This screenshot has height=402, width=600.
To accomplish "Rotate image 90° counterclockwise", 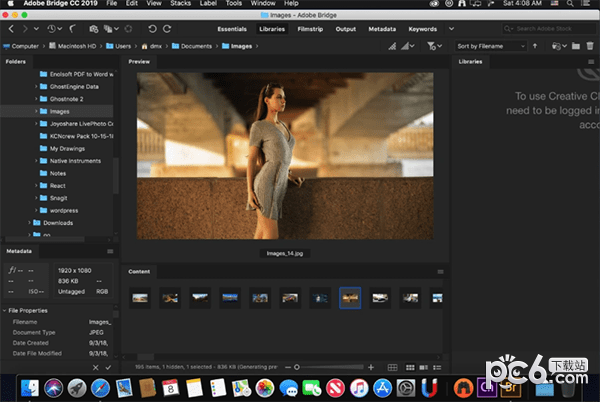I will coord(152,29).
